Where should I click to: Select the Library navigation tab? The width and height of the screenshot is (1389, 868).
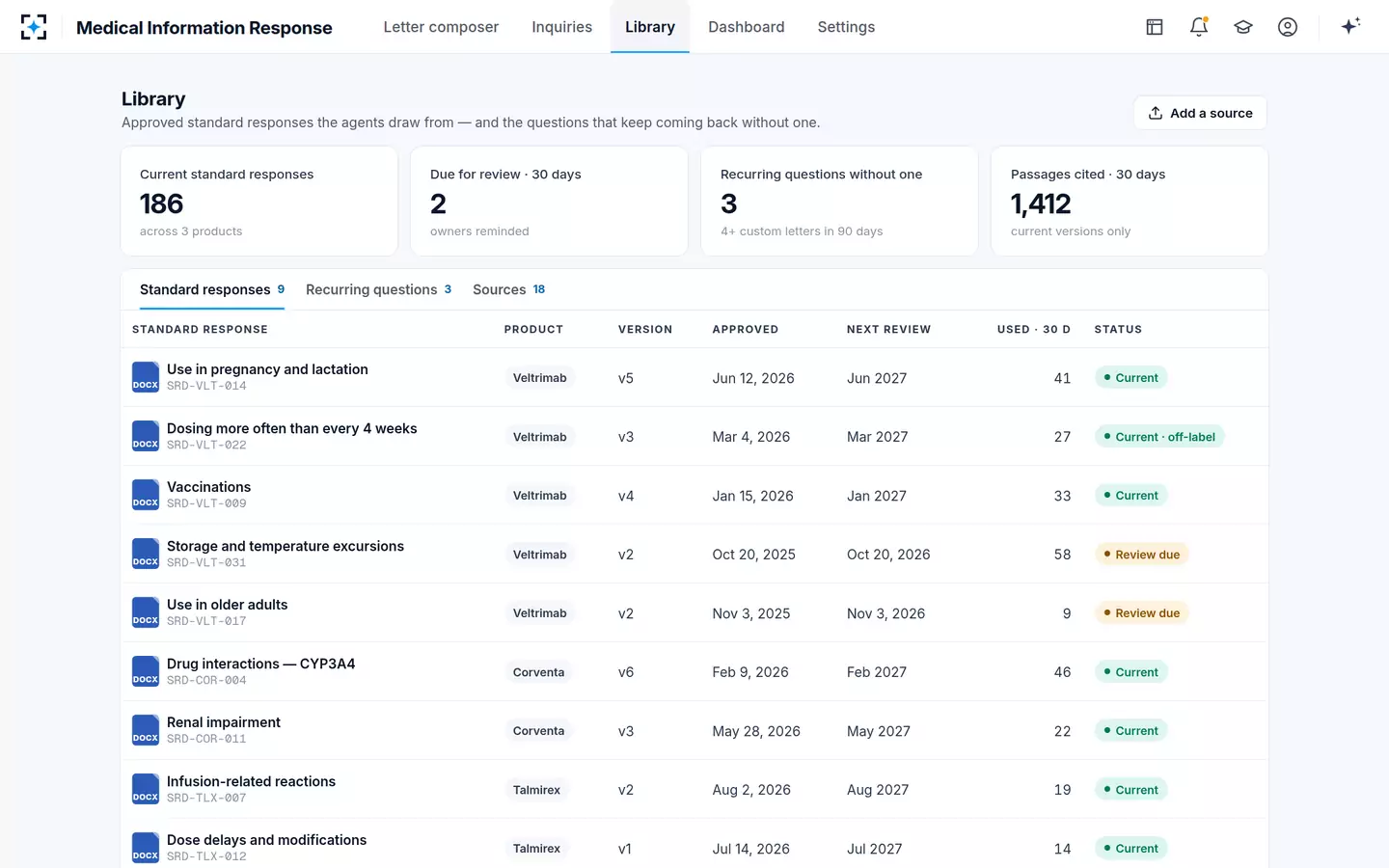[650, 27]
